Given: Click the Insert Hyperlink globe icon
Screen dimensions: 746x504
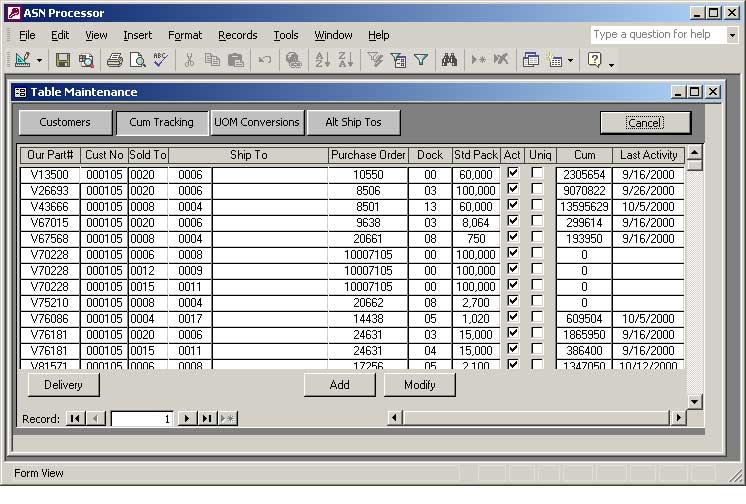Looking at the screenshot, I should (294, 60).
